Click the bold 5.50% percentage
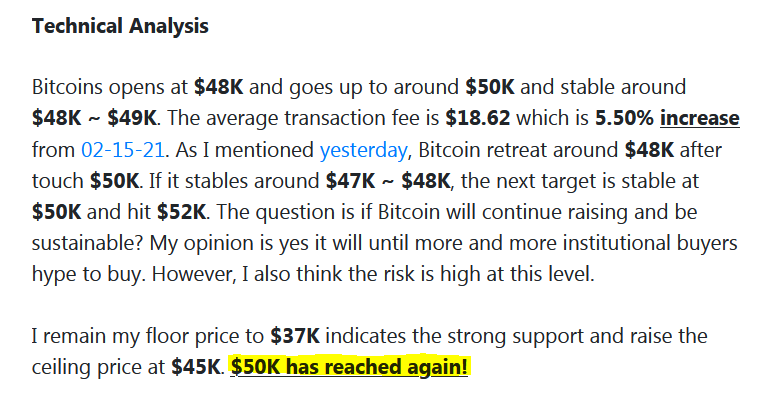The width and height of the screenshot is (762, 398). coord(624,118)
